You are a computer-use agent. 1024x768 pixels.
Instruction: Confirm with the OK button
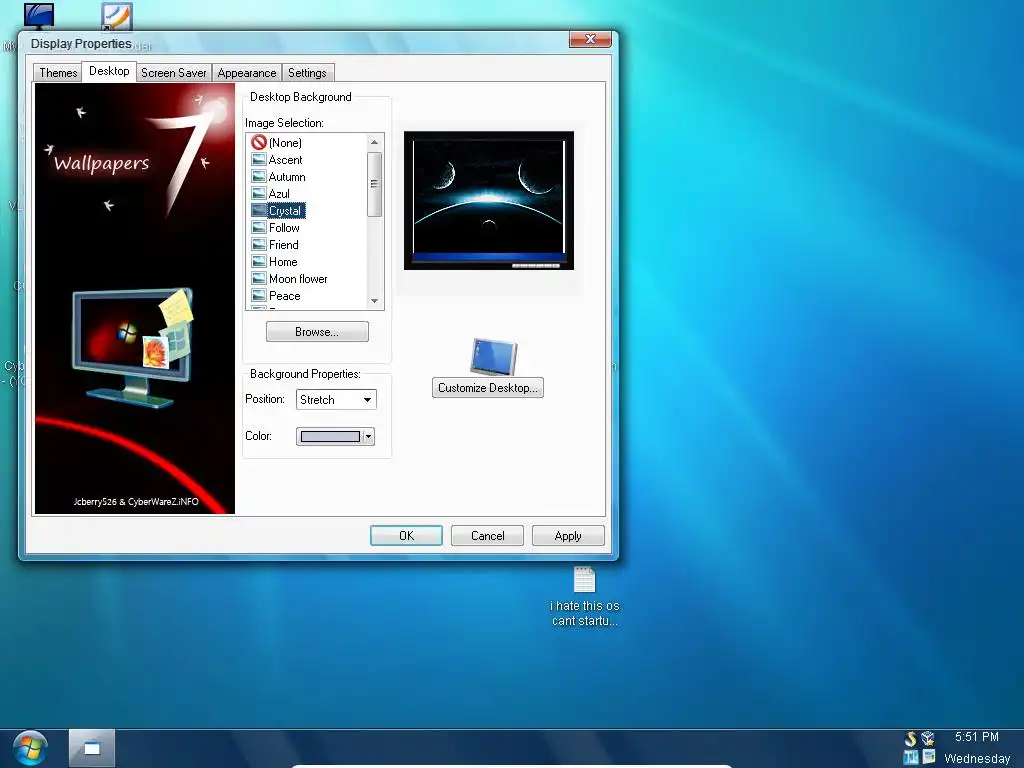(x=406, y=536)
